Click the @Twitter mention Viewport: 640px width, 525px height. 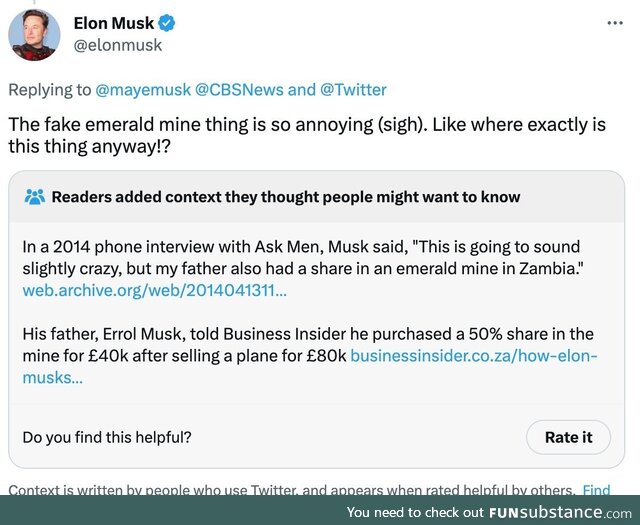(353, 89)
